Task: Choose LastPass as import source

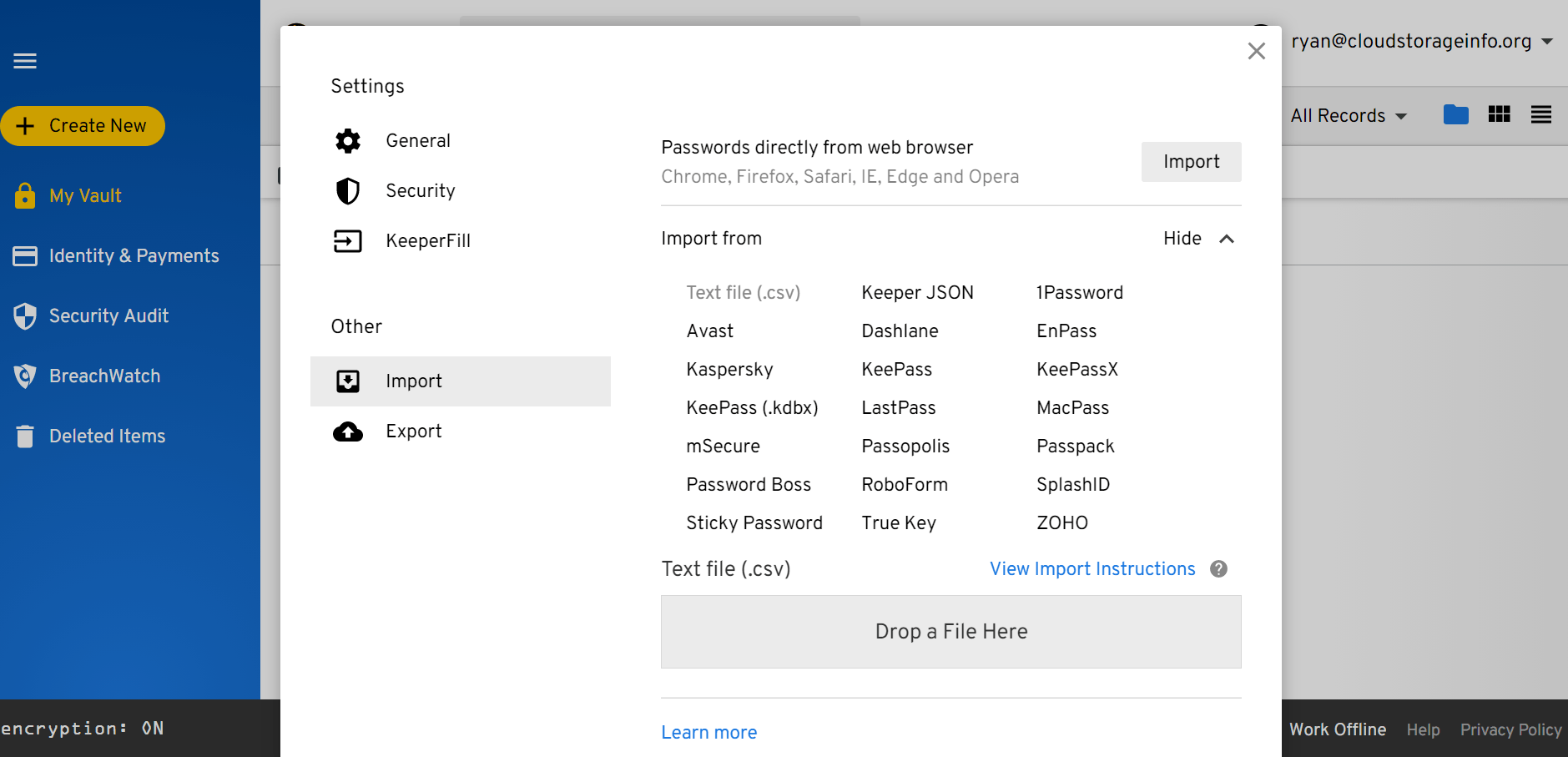Action: pyautogui.click(x=899, y=408)
